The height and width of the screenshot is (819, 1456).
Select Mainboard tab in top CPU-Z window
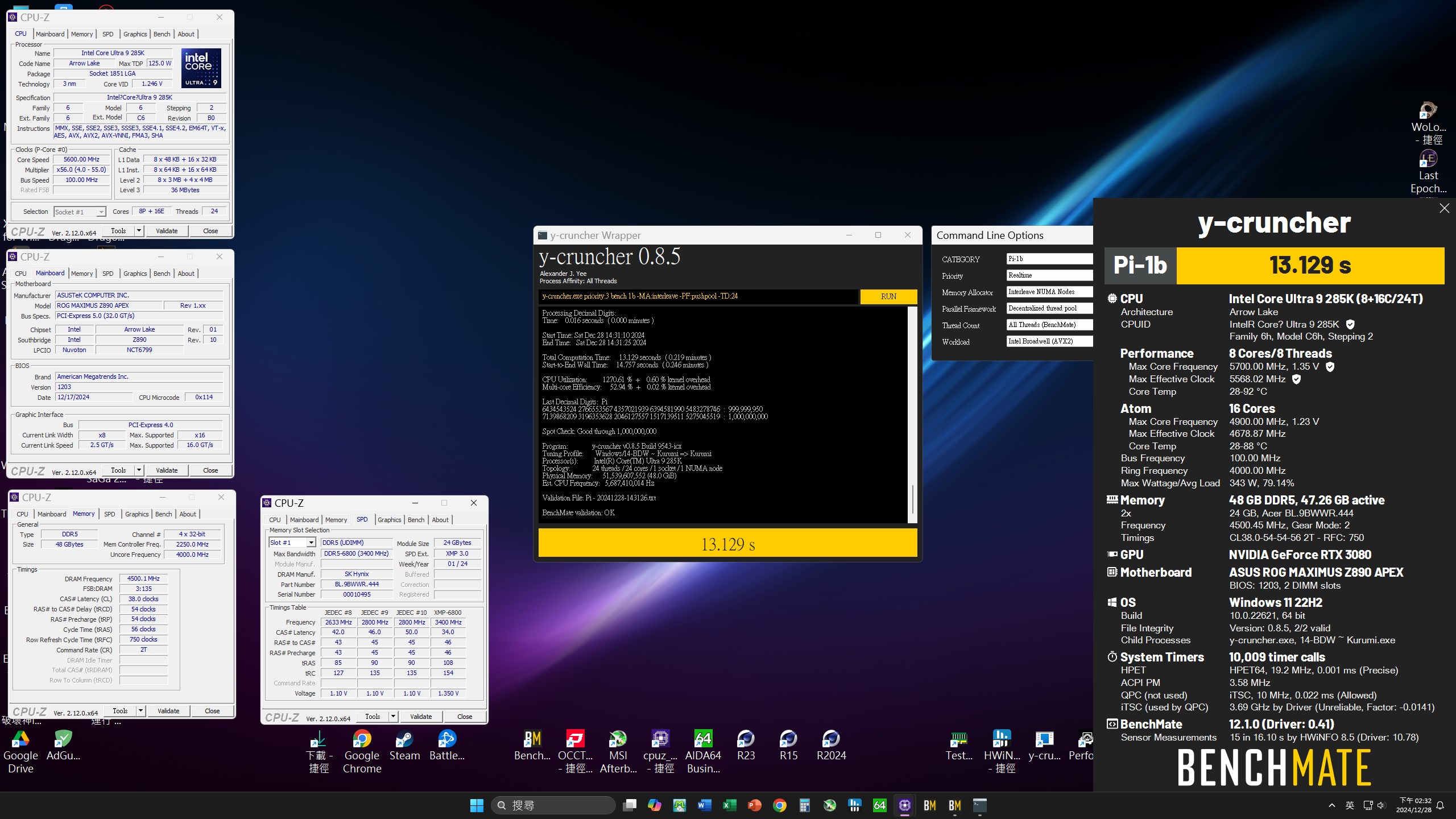point(50,34)
